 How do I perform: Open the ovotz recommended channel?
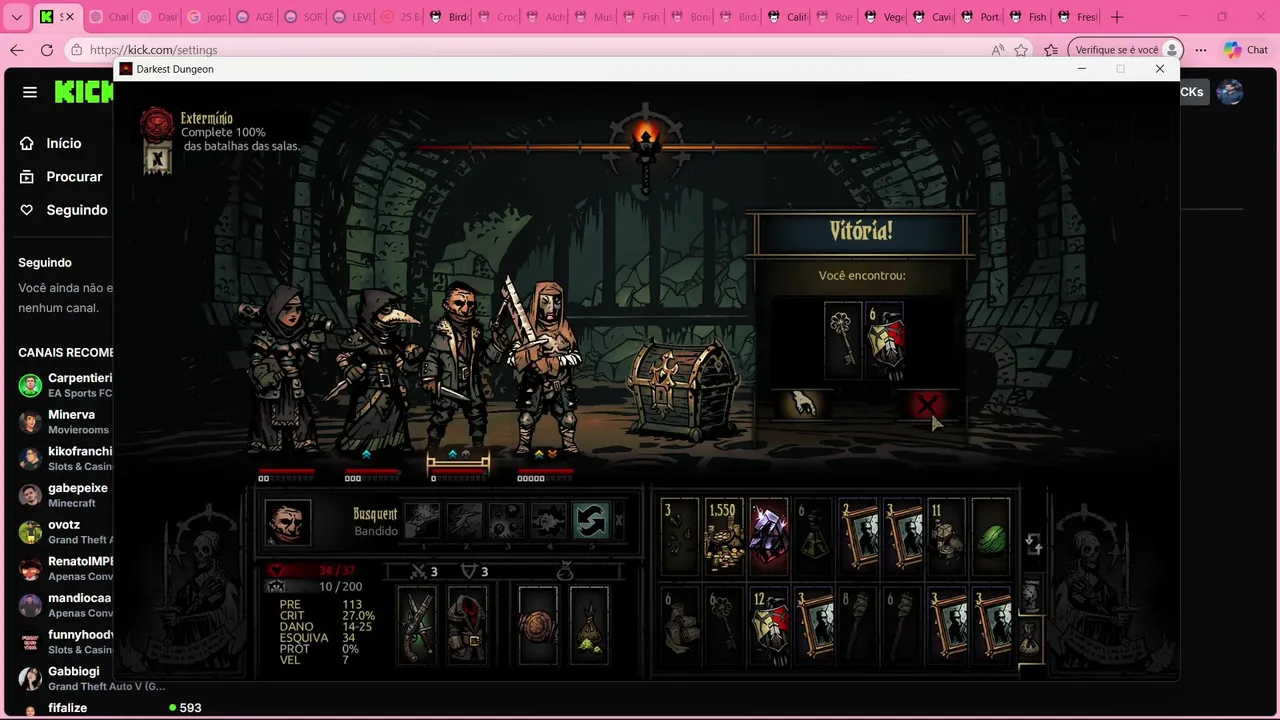(65, 531)
